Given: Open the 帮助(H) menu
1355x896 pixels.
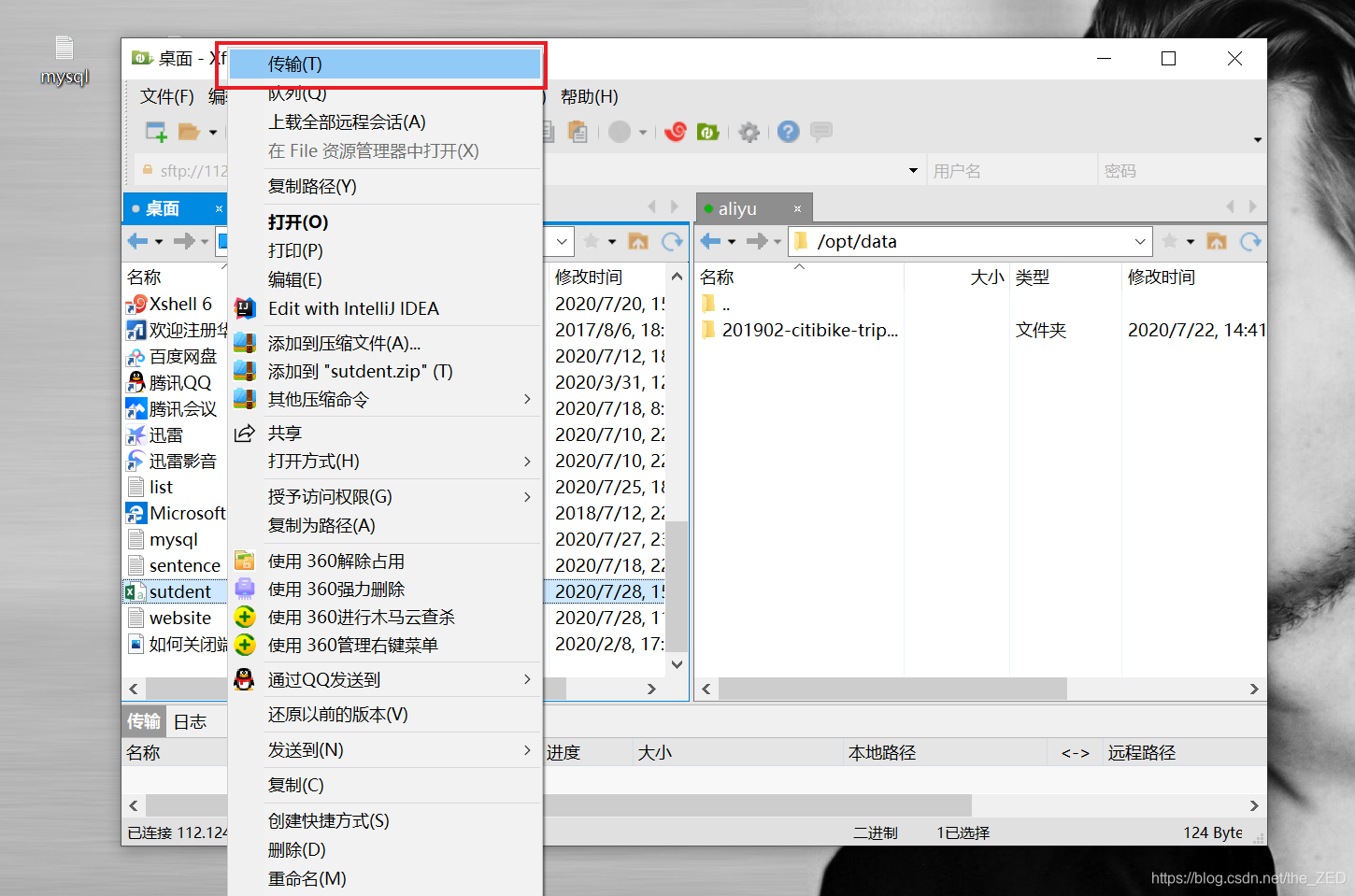Looking at the screenshot, I should pos(590,97).
